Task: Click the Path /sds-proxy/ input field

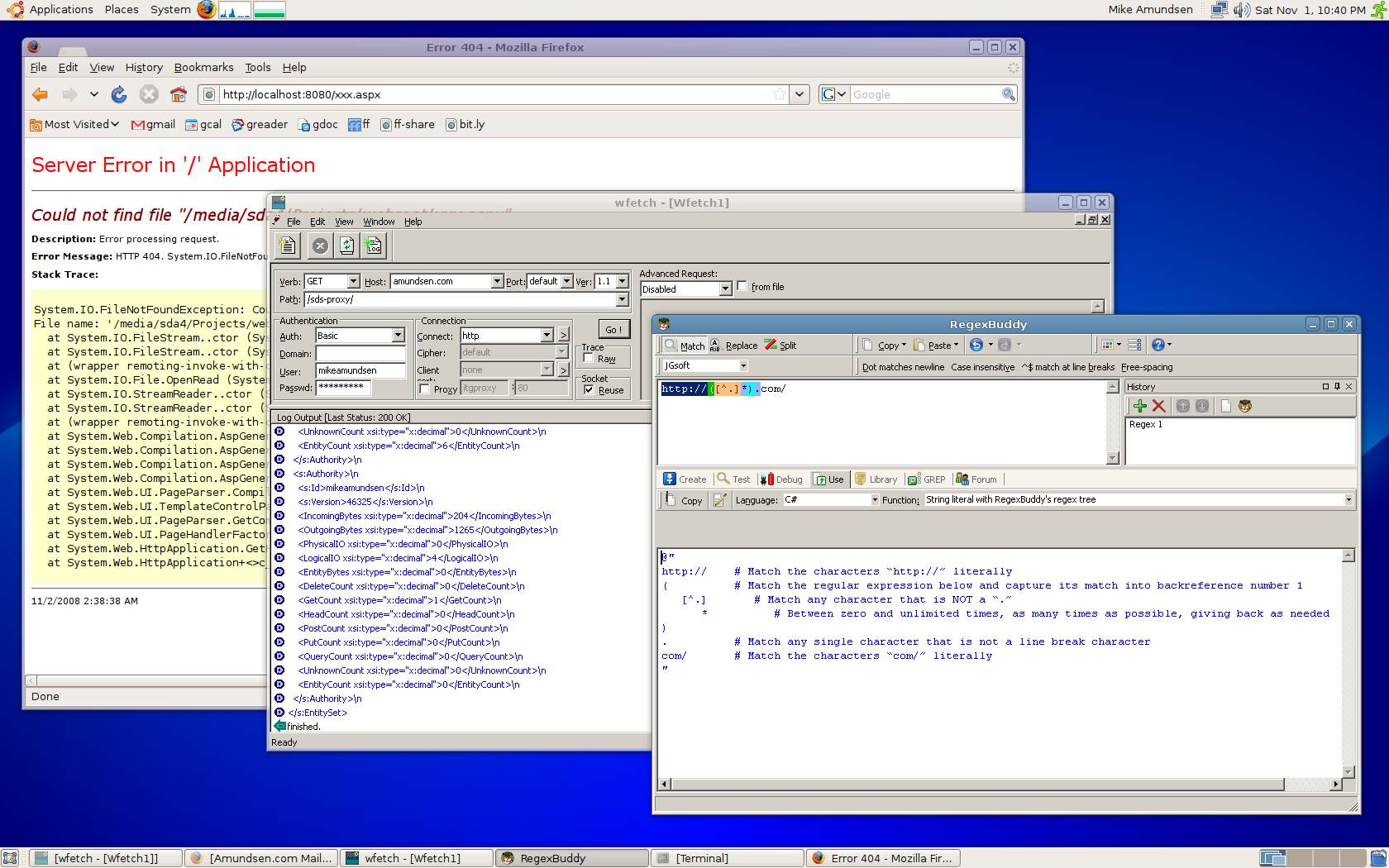Action: click(460, 299)
